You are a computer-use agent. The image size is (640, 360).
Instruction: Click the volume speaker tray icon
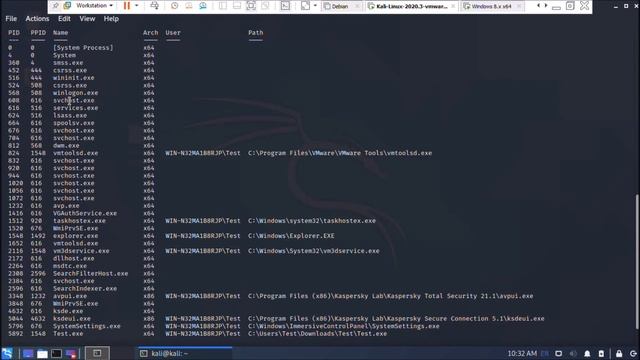click(x=573, y=353)
